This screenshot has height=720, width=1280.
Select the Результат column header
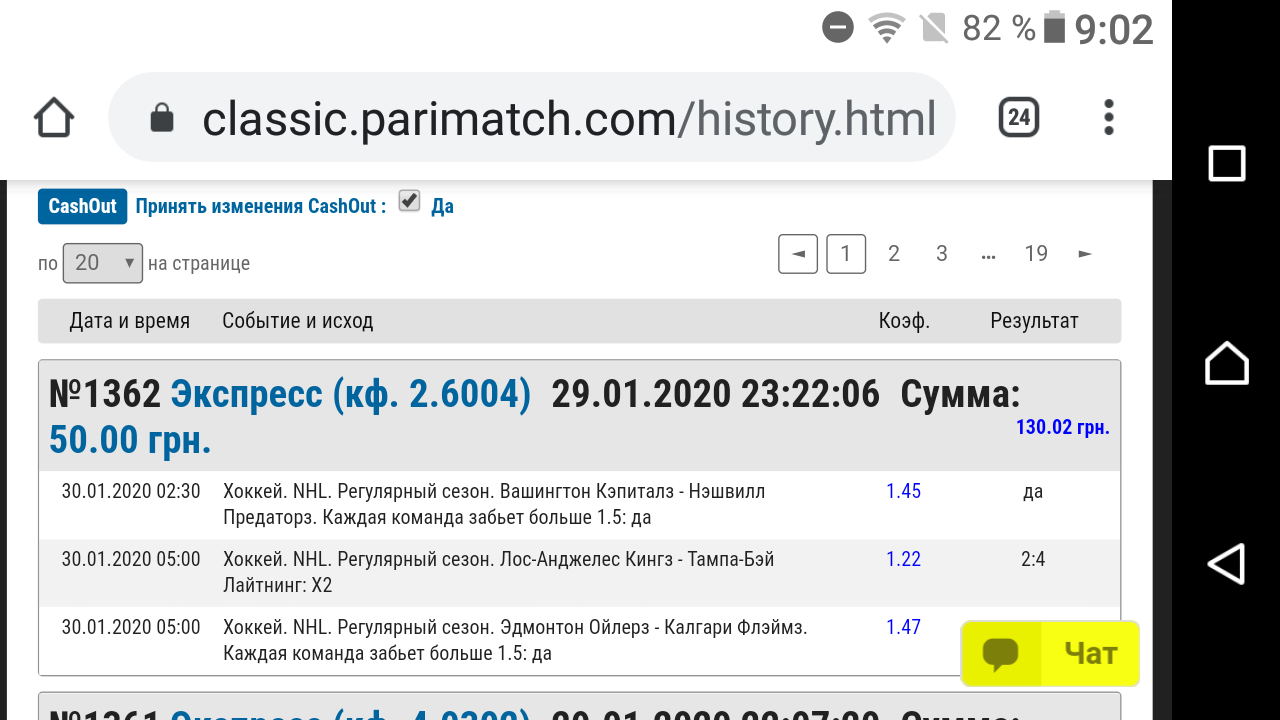tap(1033, 320)
